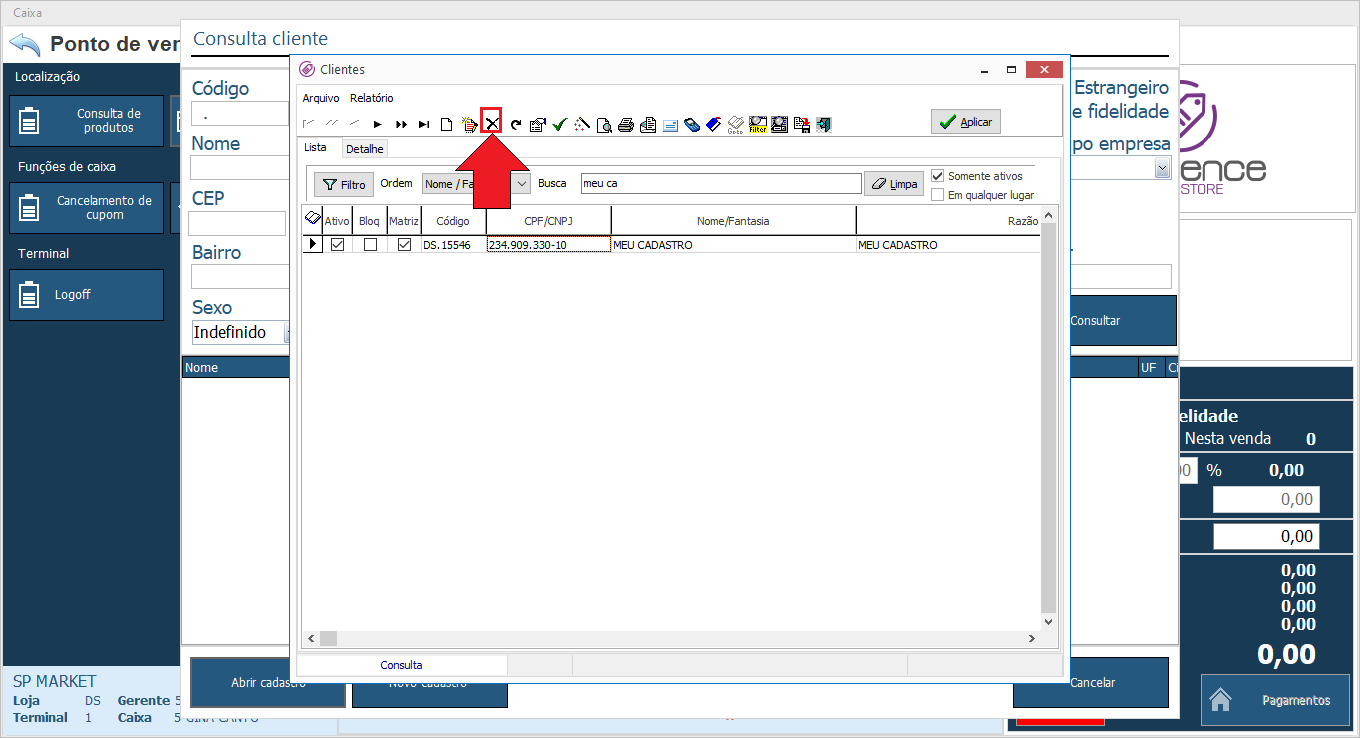The image size is (1360, 738).
Task: Expand the Tipo empresa dropdown behind Clientes
Action: point(1162,169)
